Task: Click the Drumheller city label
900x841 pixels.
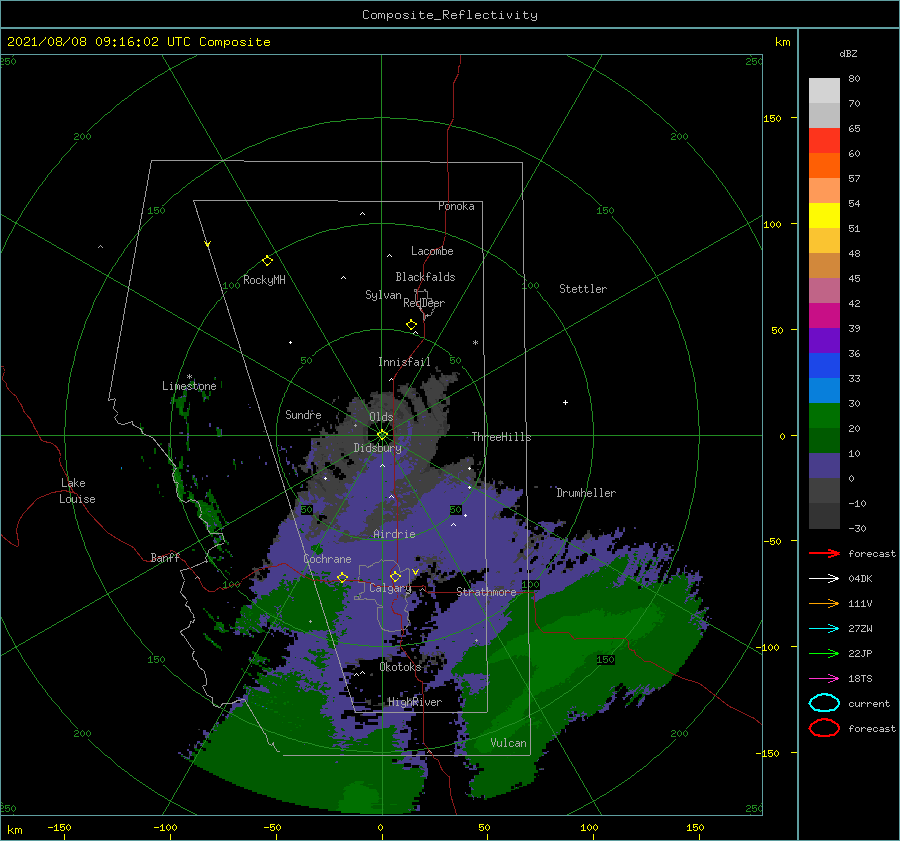Action: (586, 493)
